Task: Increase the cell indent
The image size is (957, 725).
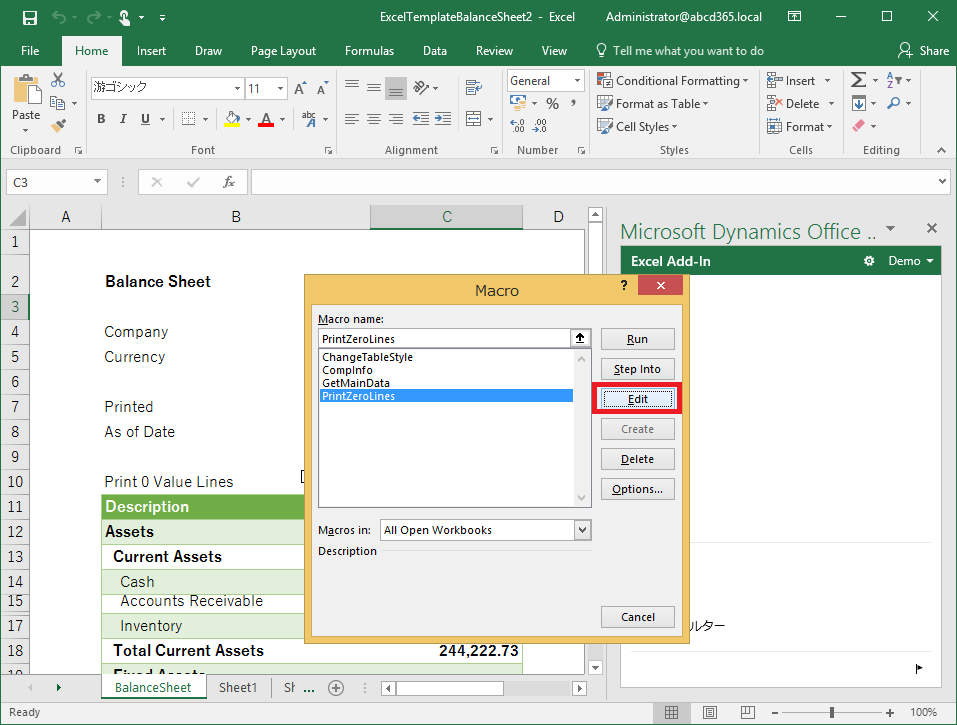Action: pyautogui.click(x=443, y=119)
